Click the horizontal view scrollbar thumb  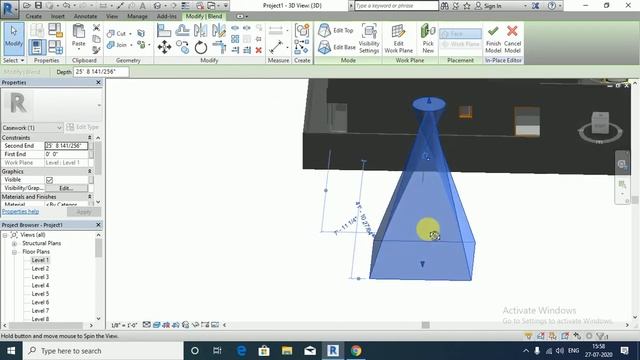click(x=425, y=325)
